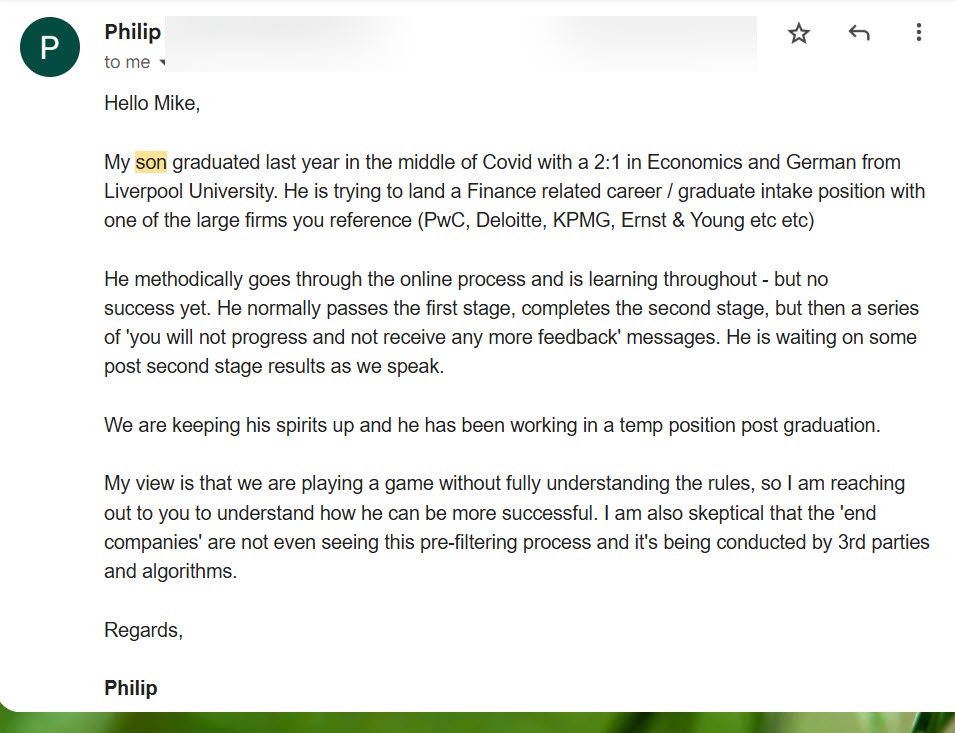Star this email from Philip

pyautogui.click(x=798, y=34)
